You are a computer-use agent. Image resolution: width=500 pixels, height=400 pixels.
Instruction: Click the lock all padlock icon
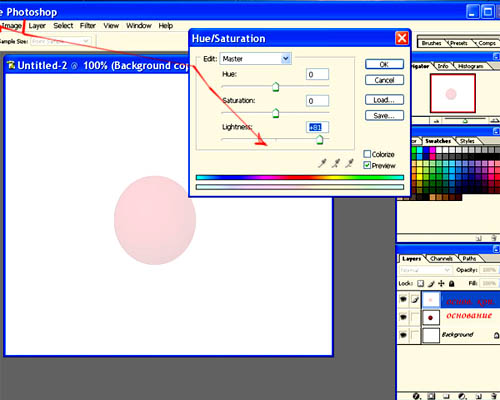[452, 283]
